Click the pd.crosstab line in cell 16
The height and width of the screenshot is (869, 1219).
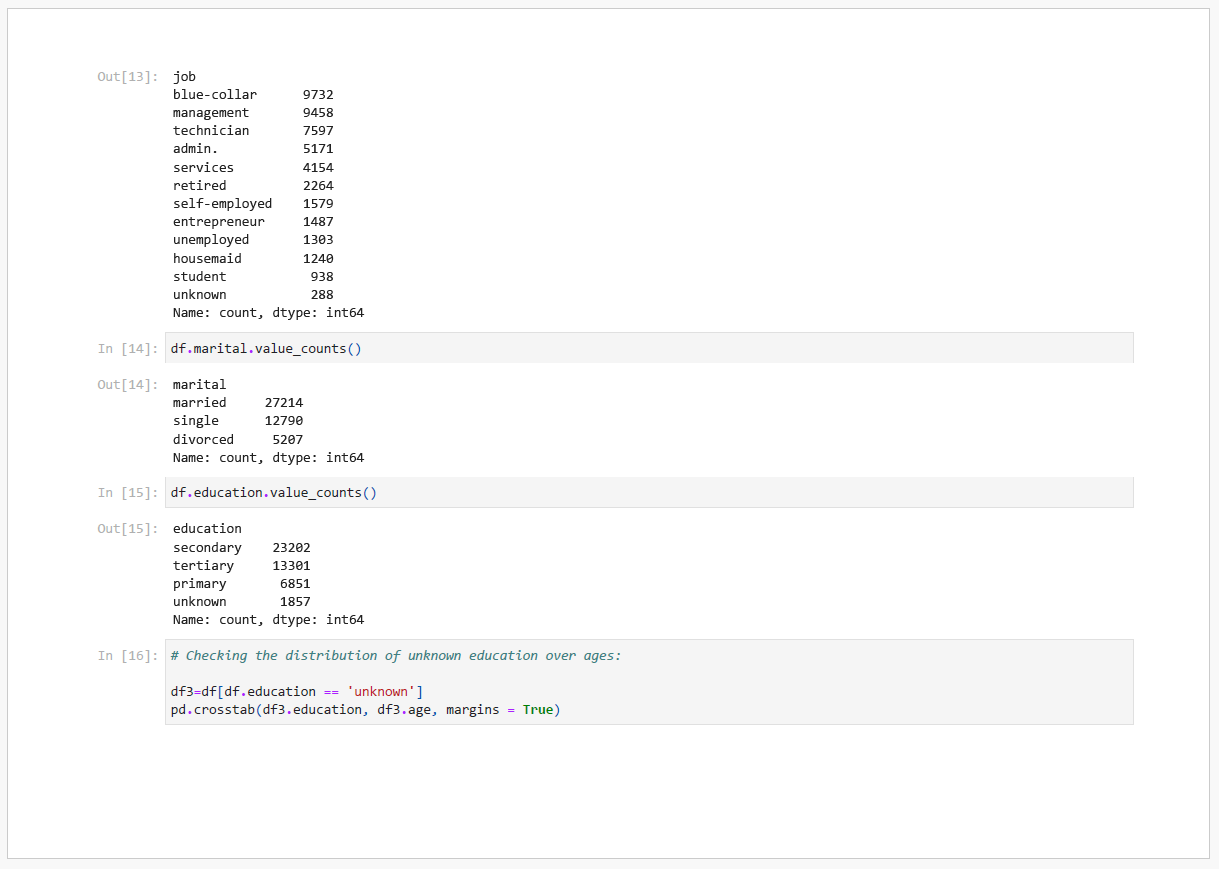coord(365,710)
